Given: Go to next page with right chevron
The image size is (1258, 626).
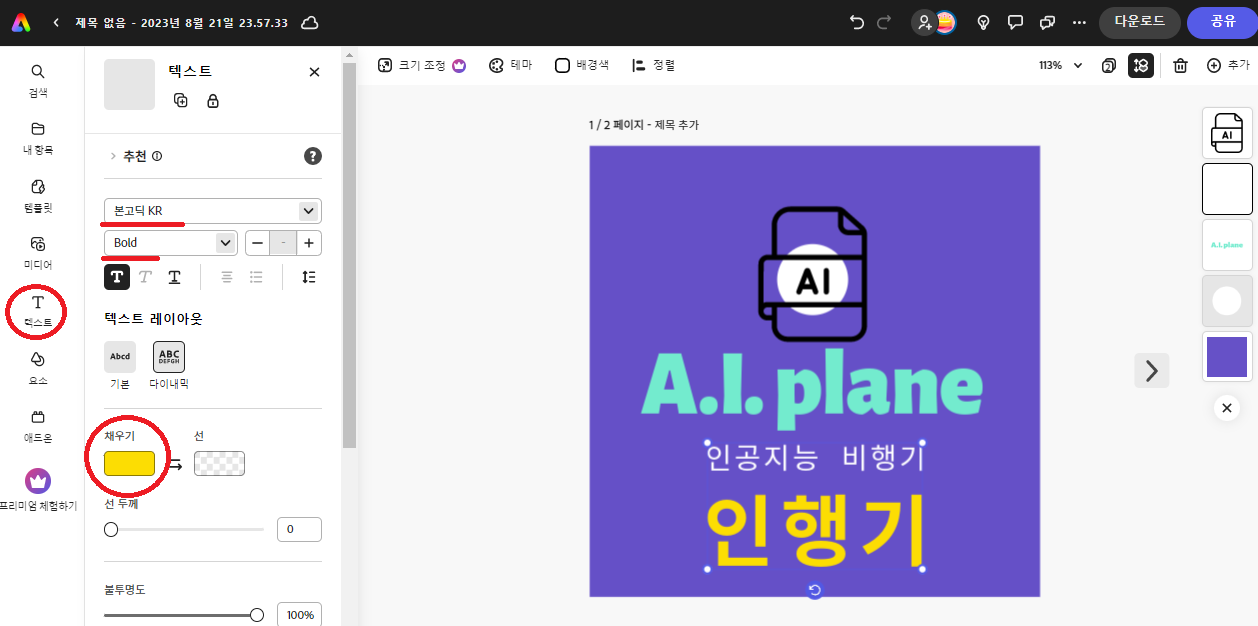Looking at the screenshot, I should coord(1152,371).
